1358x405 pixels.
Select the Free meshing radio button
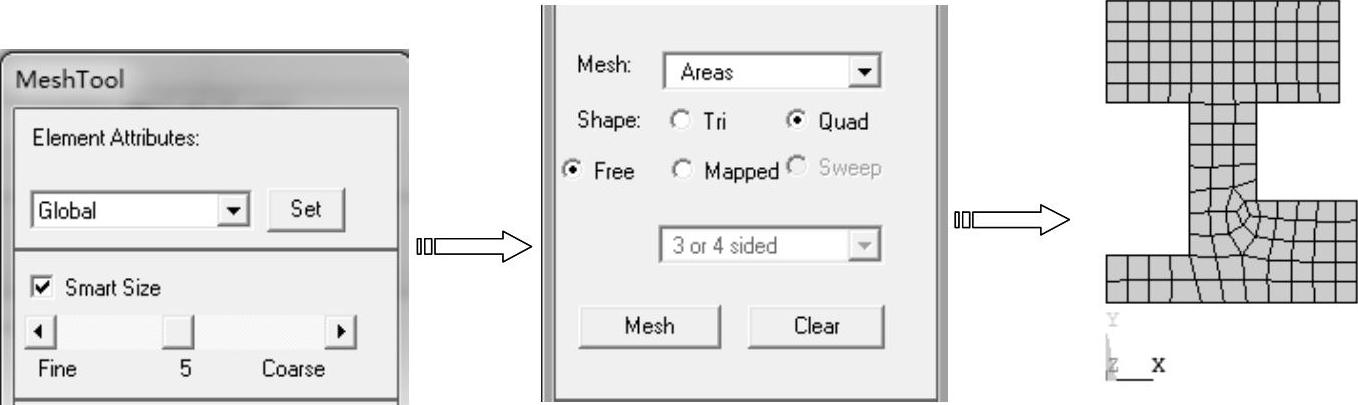571,170
